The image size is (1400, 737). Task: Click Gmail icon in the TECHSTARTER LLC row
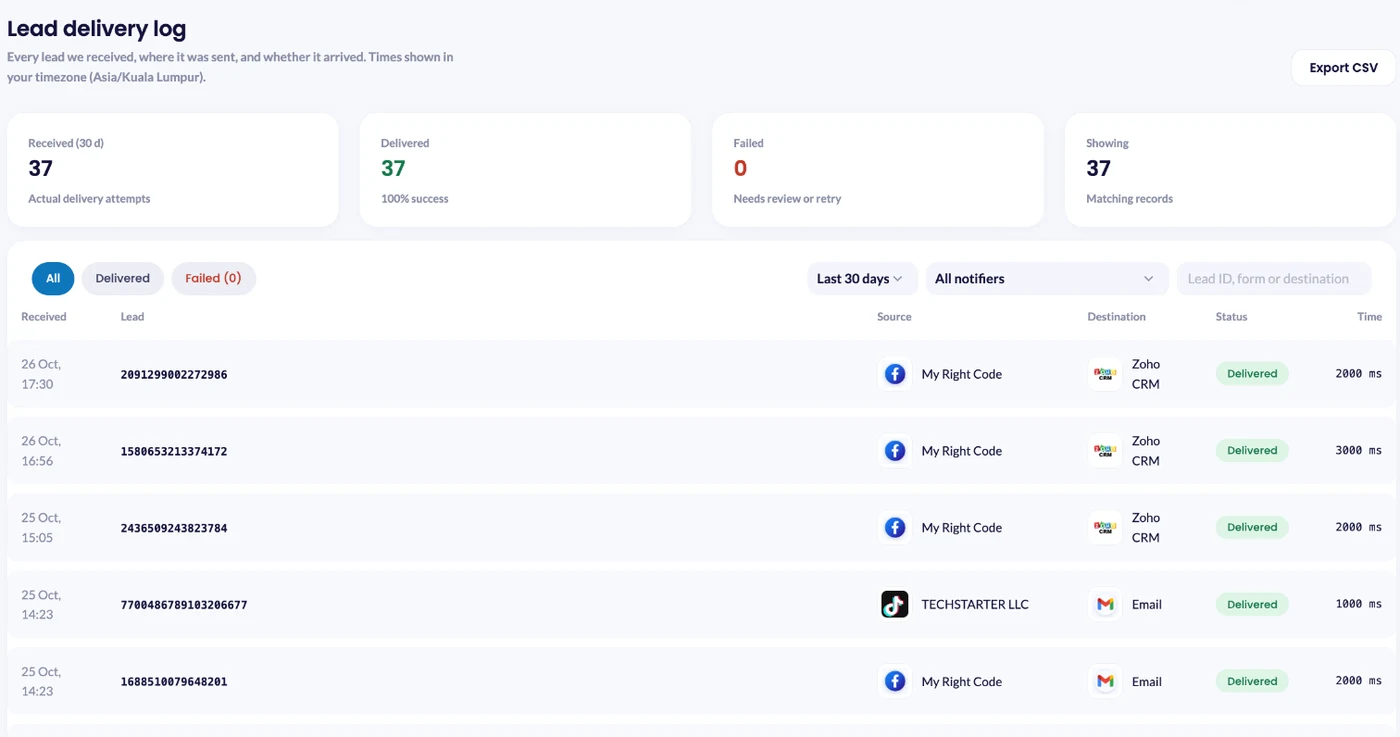point(1105,604)
